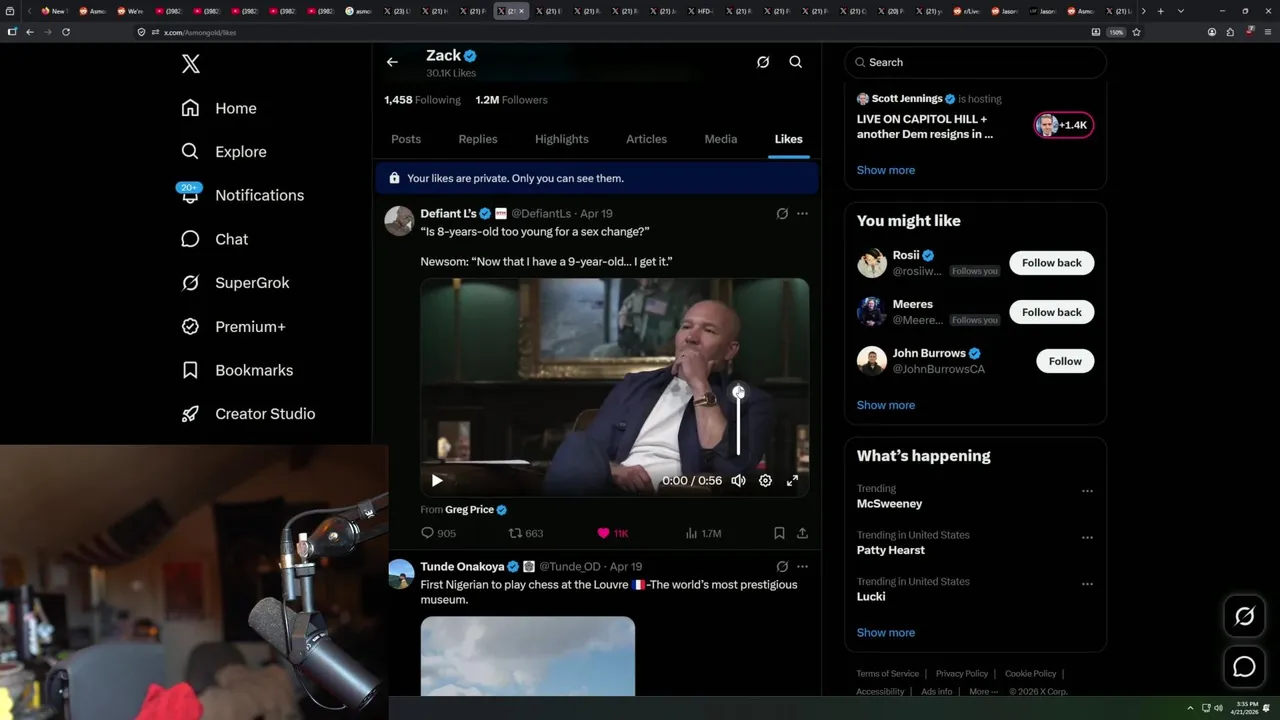This screenshot has height=720, width=1280.
Task: Open video settings gear
Action: (x=765, y=481)
